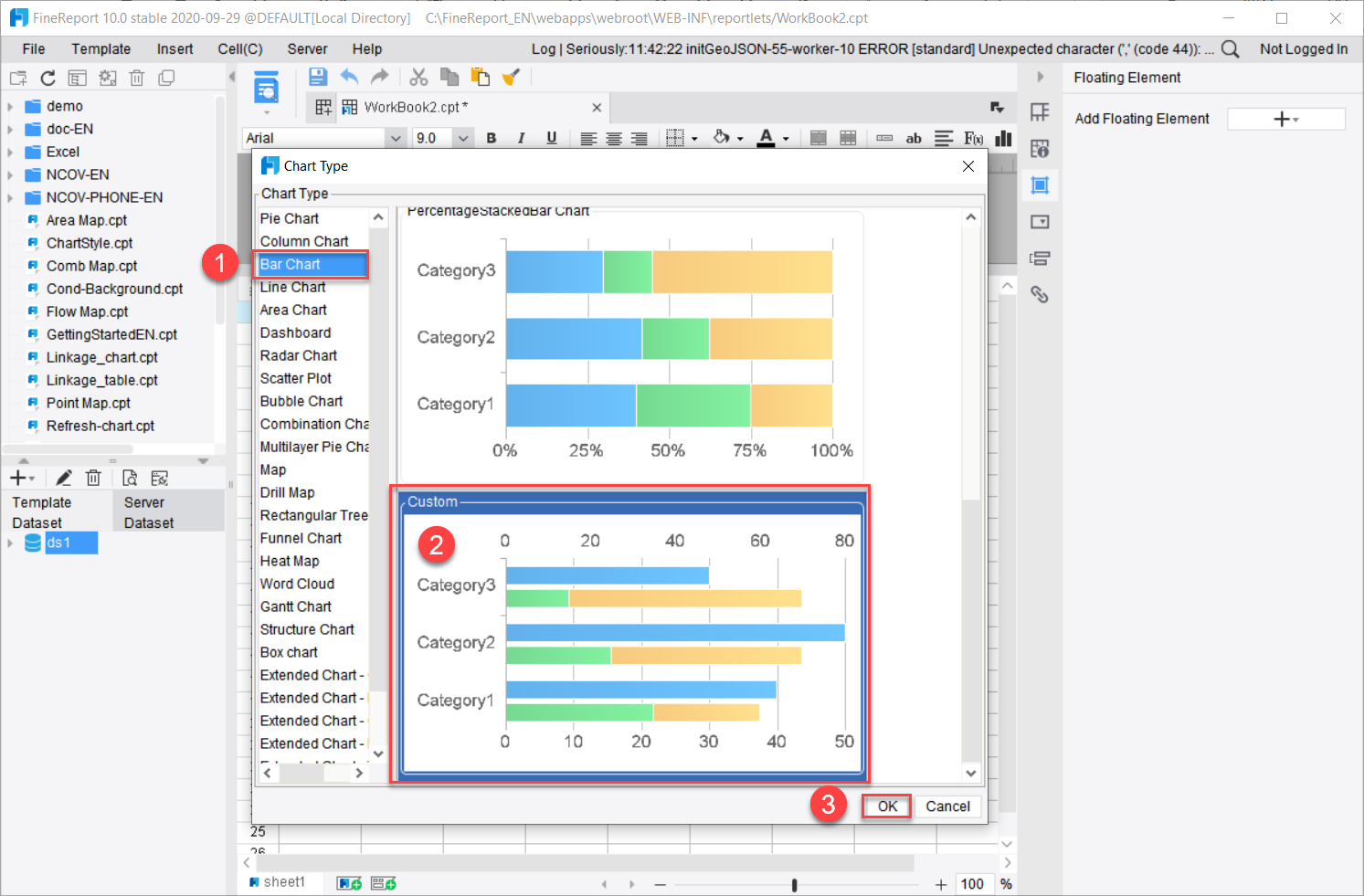Toggle italic formatting
Screen dimensions: 1364x896
(521, 138)
